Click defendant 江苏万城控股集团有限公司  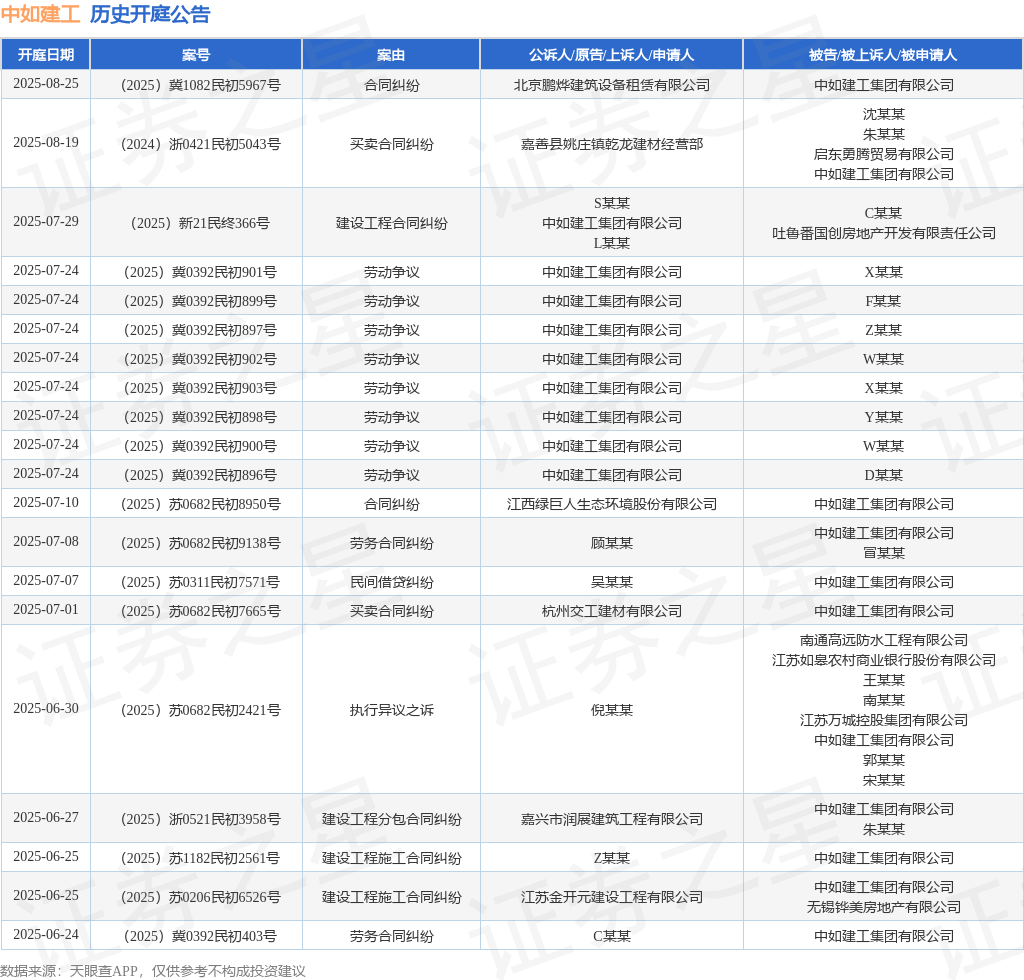(x=883, y=719)
